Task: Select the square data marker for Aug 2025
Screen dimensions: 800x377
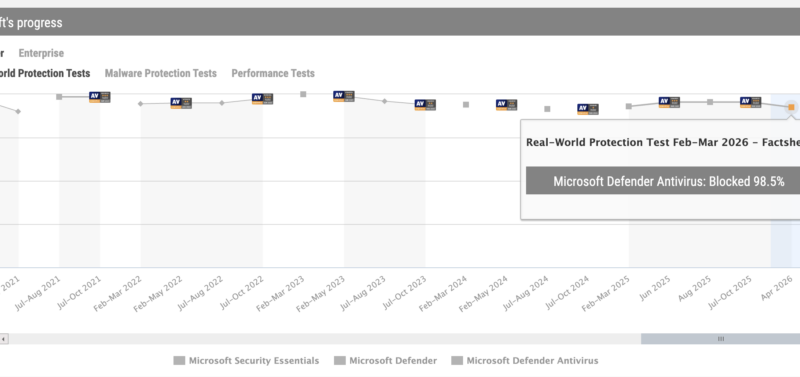Action: (710, 102)
